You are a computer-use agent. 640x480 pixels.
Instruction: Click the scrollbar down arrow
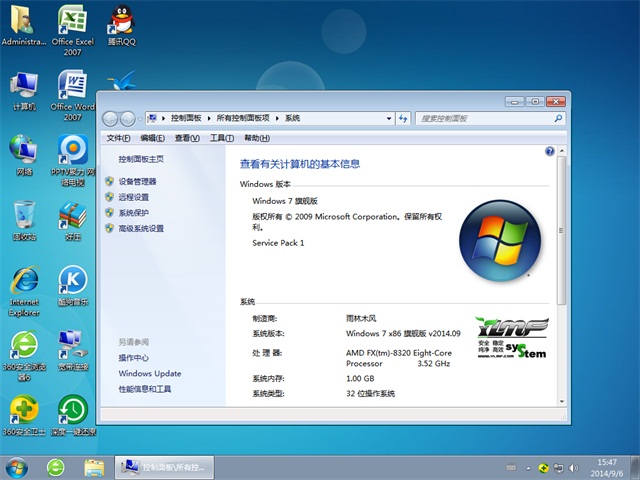tap(562, 401)
